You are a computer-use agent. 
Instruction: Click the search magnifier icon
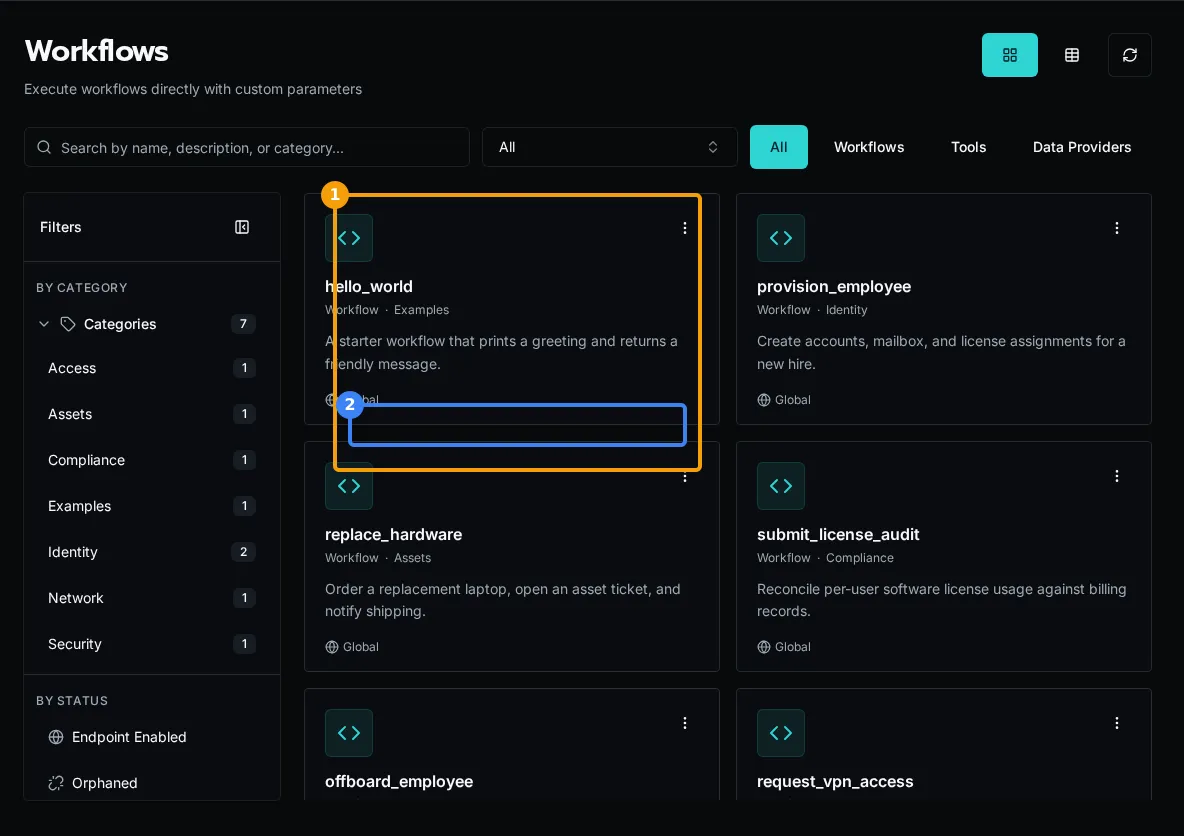(45, 147)
